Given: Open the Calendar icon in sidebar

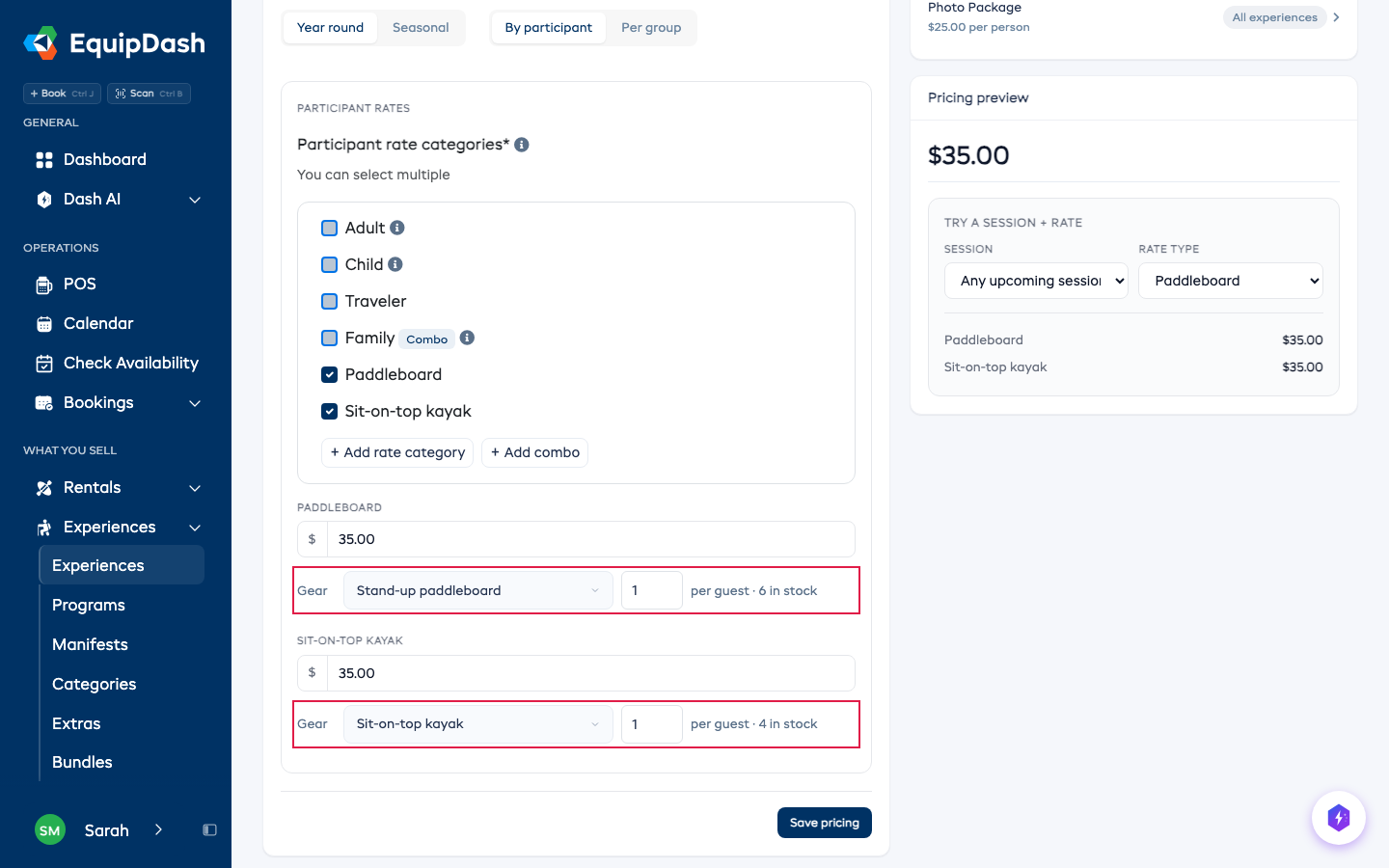Looking at the screenshot, I should 44,324.
